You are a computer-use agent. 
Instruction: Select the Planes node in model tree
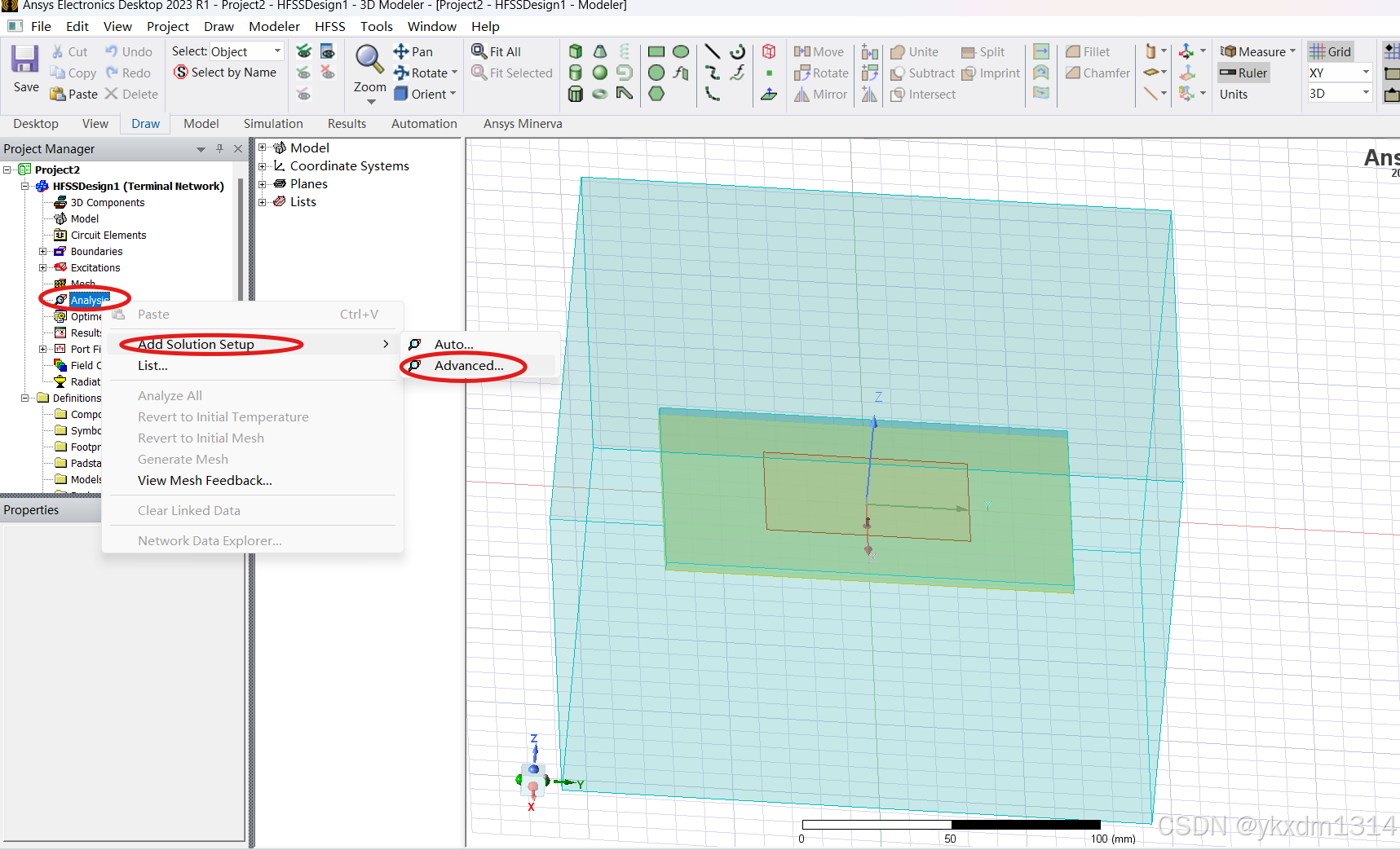click(x=308, y=184)
